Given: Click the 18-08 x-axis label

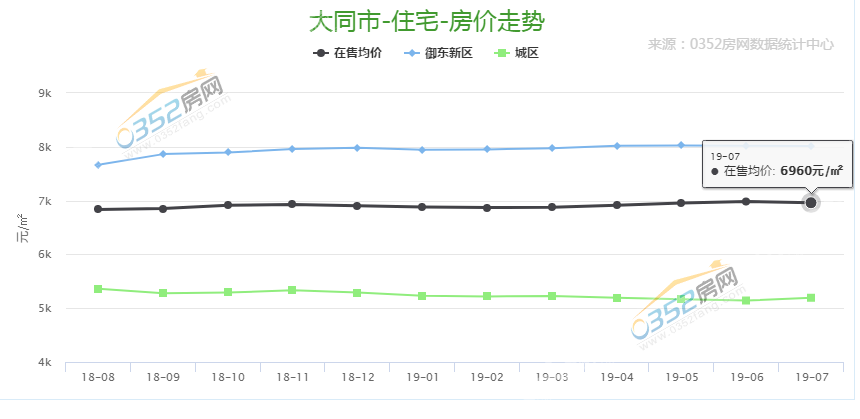Looking at the screenshot, I should coord(98,377).
